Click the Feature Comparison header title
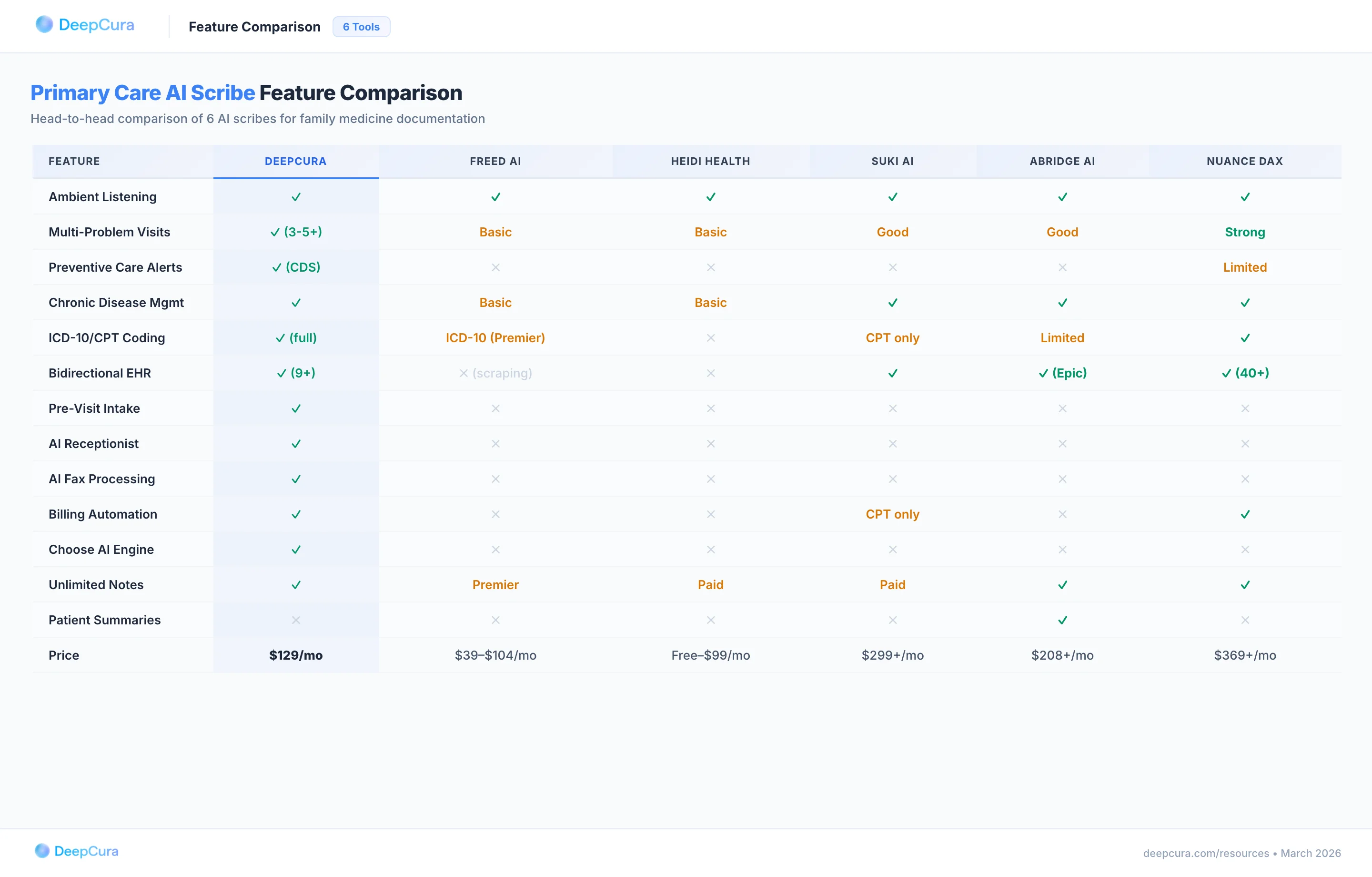This screenshot has width=1372, height=877. click(x=254, y=27)
